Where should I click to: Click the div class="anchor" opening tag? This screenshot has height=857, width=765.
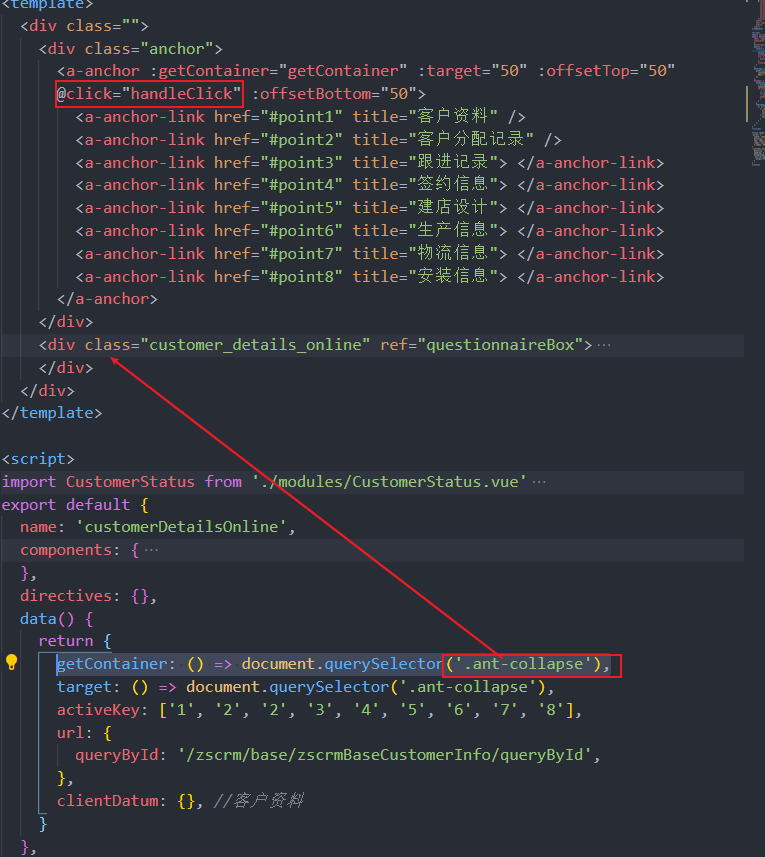131,49
